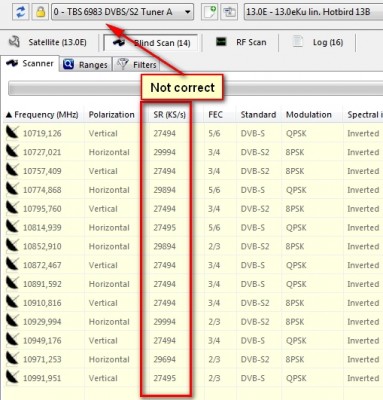Click Inverted cell in 10991,951 row
Screen dimensions: 383x400
click(x=363, y=378)
